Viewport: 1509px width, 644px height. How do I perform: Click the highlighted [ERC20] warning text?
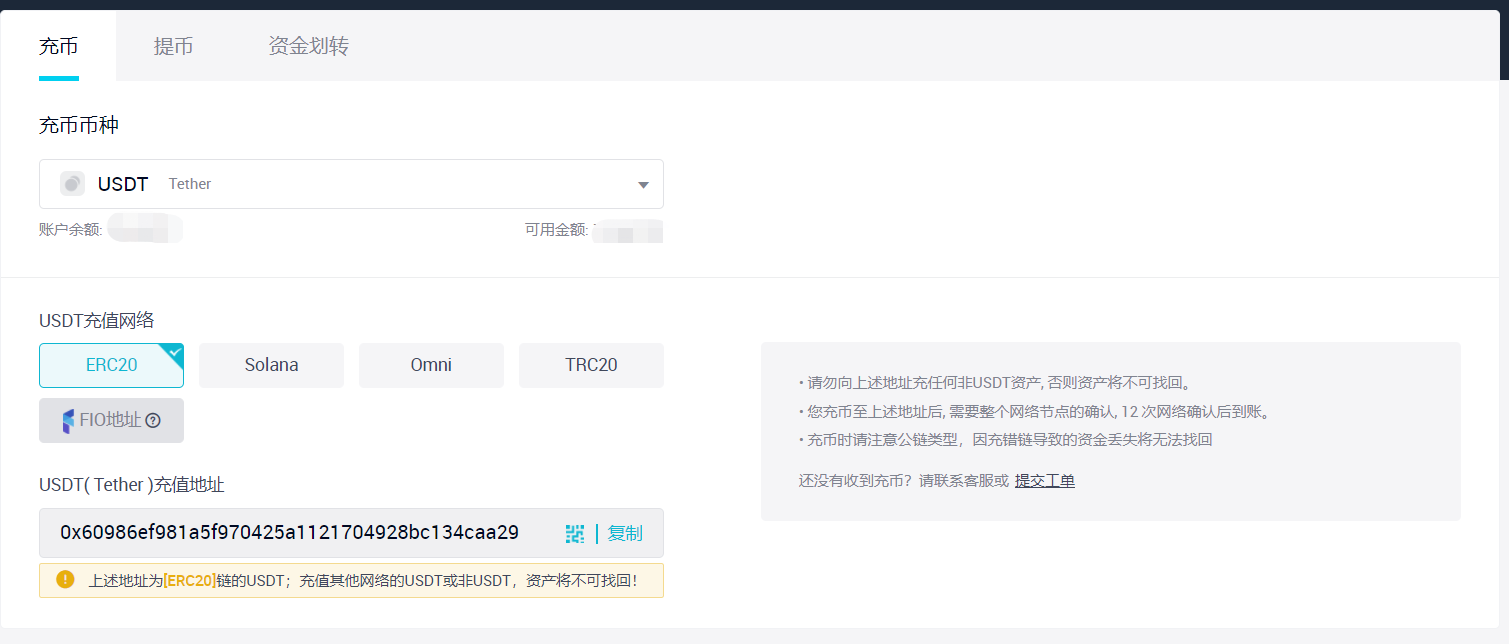pyautogui.click(x=189, y=580)
